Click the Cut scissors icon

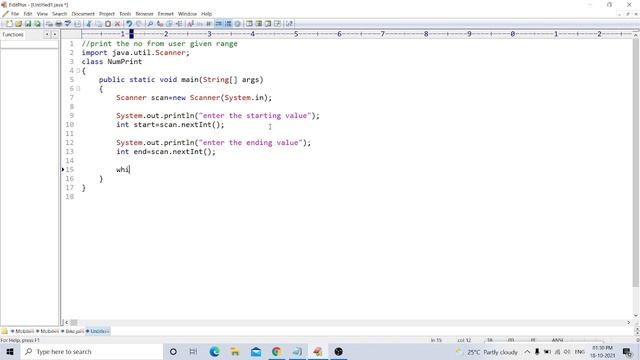(x=89, y=24)
